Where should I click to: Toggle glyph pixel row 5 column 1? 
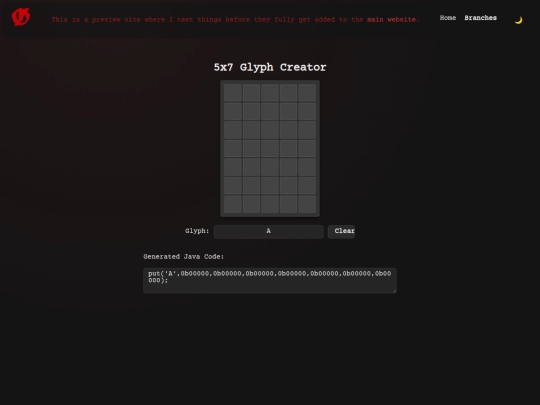tap(233, 167)
